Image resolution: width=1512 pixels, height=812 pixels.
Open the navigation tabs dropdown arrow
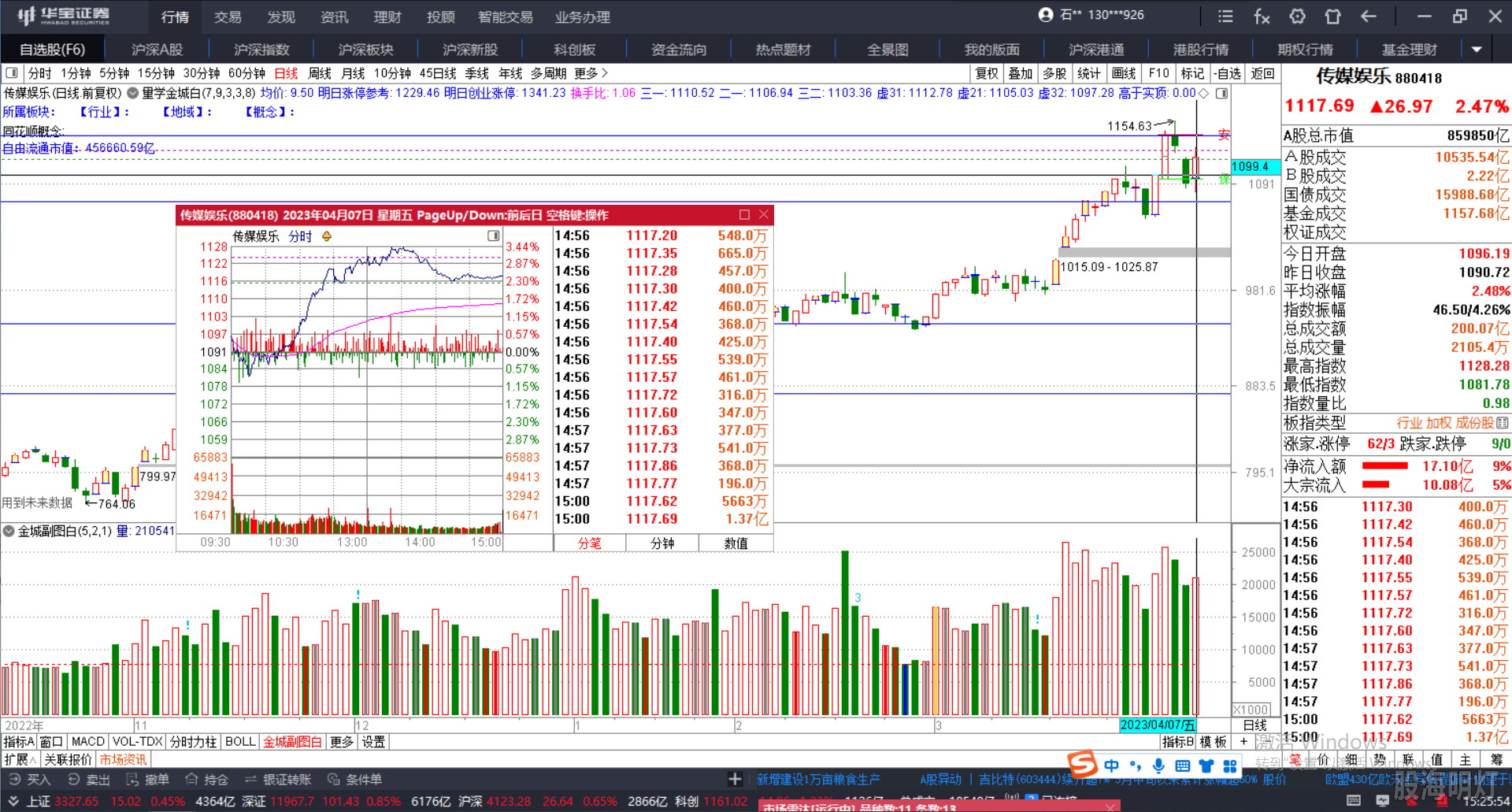1477,50
